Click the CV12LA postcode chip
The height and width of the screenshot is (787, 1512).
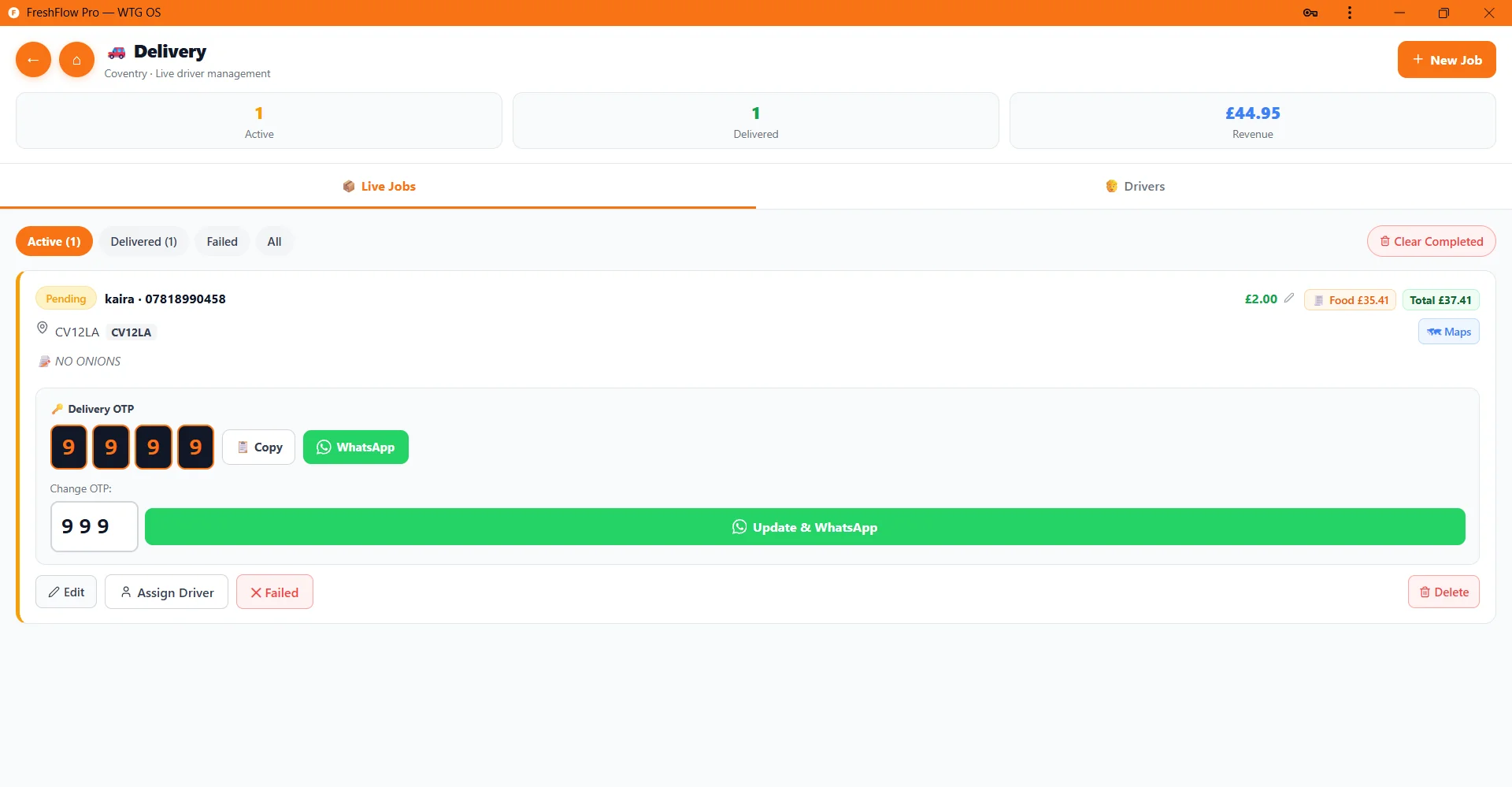[131, 332]
